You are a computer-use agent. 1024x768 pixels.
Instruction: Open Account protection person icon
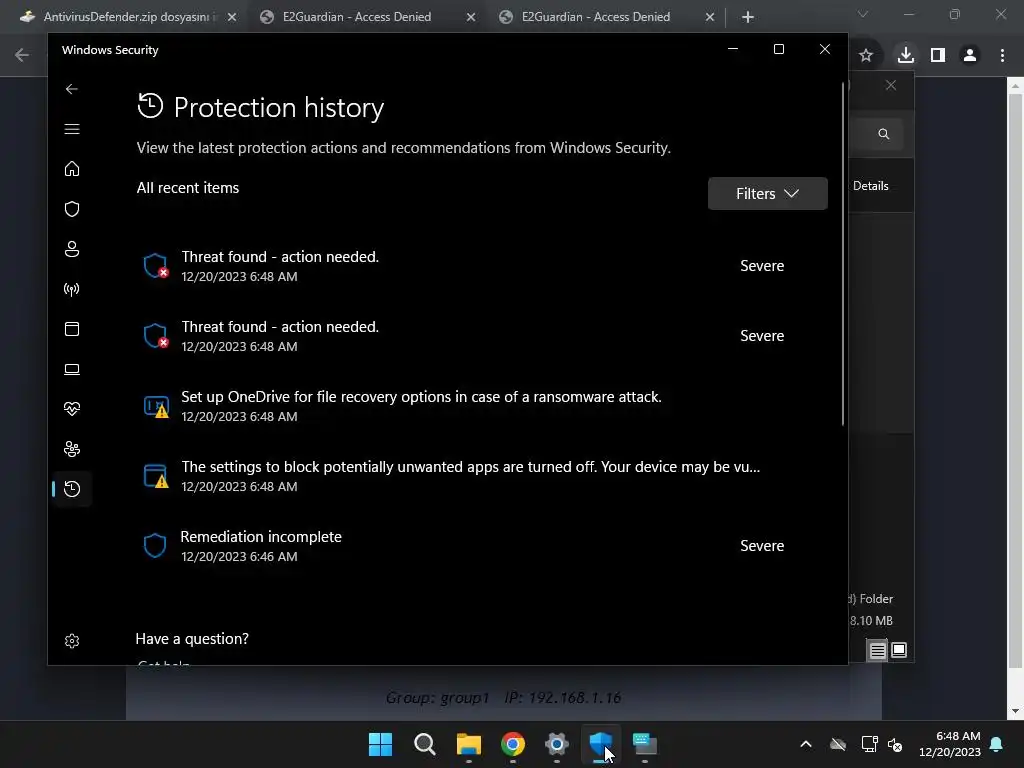pos(72,249)
